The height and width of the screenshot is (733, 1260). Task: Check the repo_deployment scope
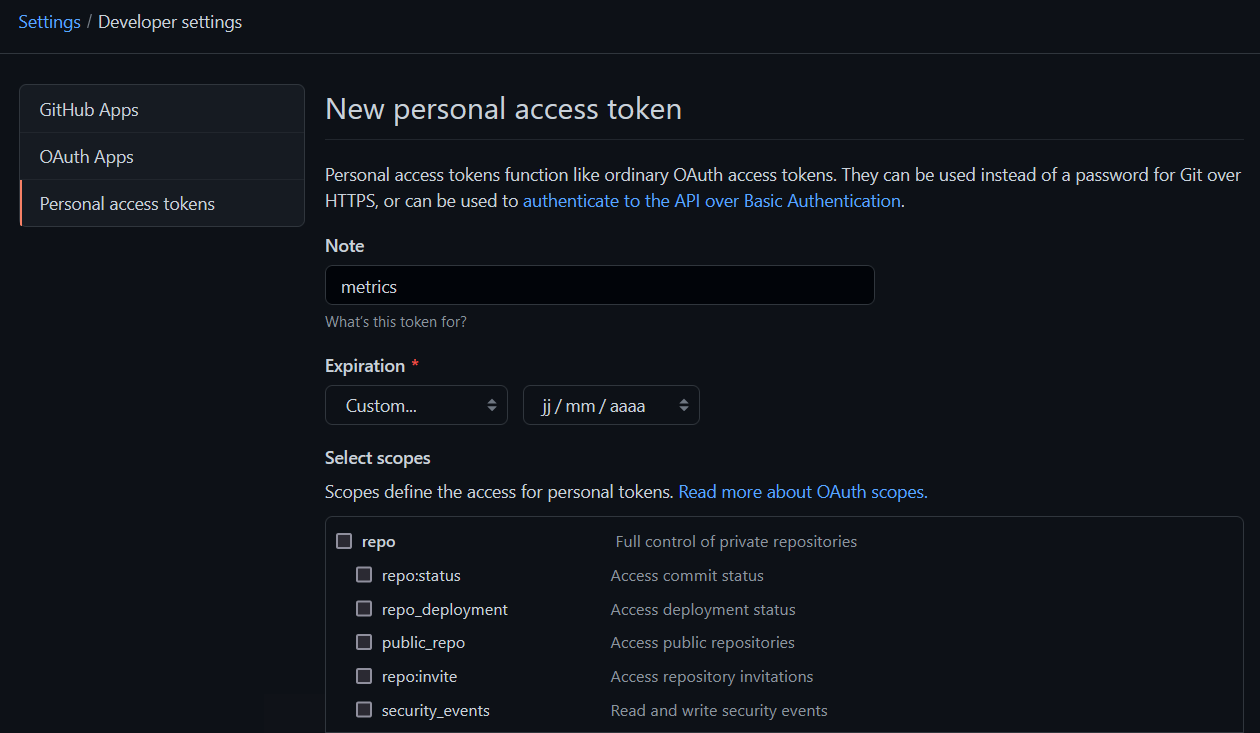point(364,608)
